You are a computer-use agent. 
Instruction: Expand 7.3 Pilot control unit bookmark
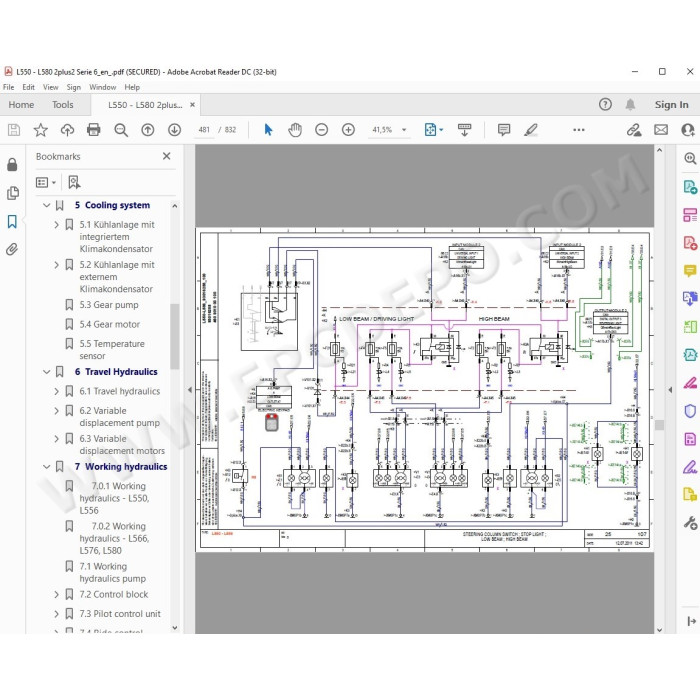56,614
